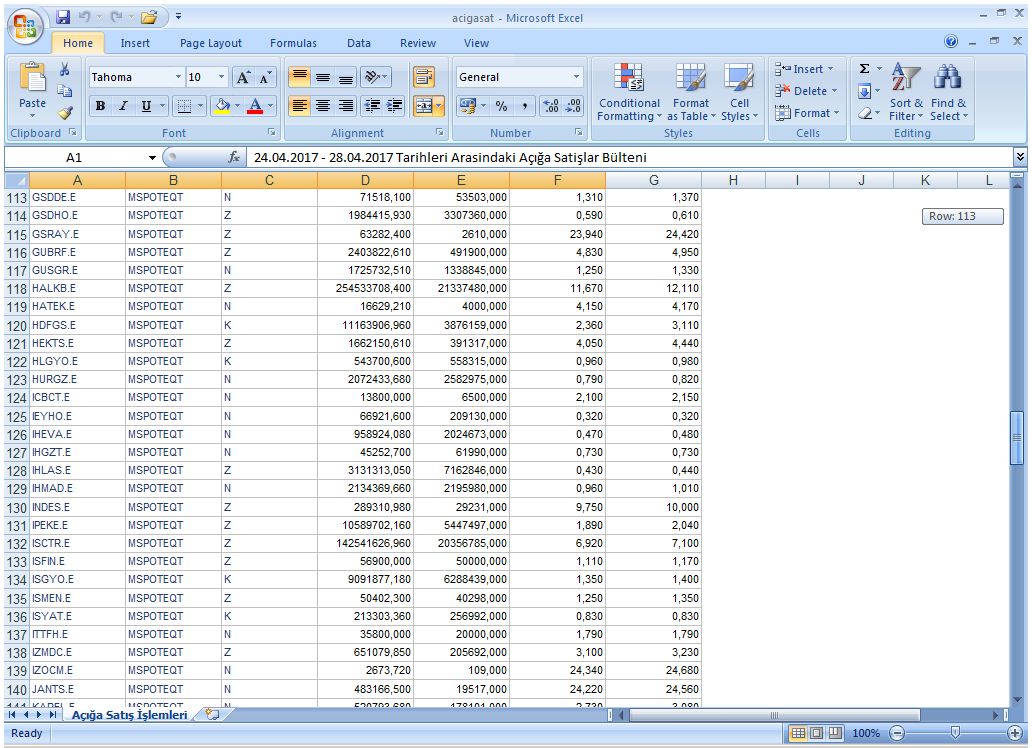Switch to the Review tab
The image size is (1032, 748).
coord(418,43)
